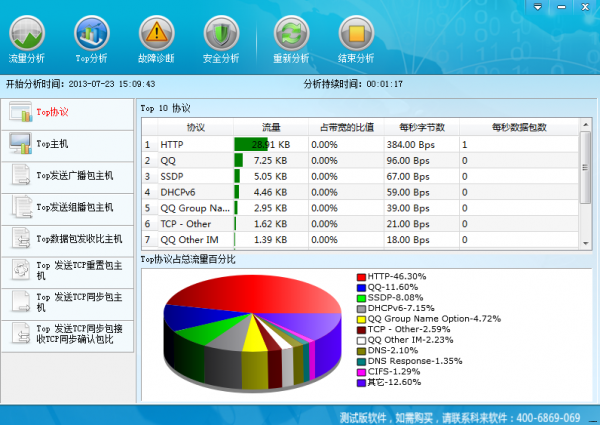Click the Top协议 sidebar icon
The image size is (600, 425).
tap(21, 112)
